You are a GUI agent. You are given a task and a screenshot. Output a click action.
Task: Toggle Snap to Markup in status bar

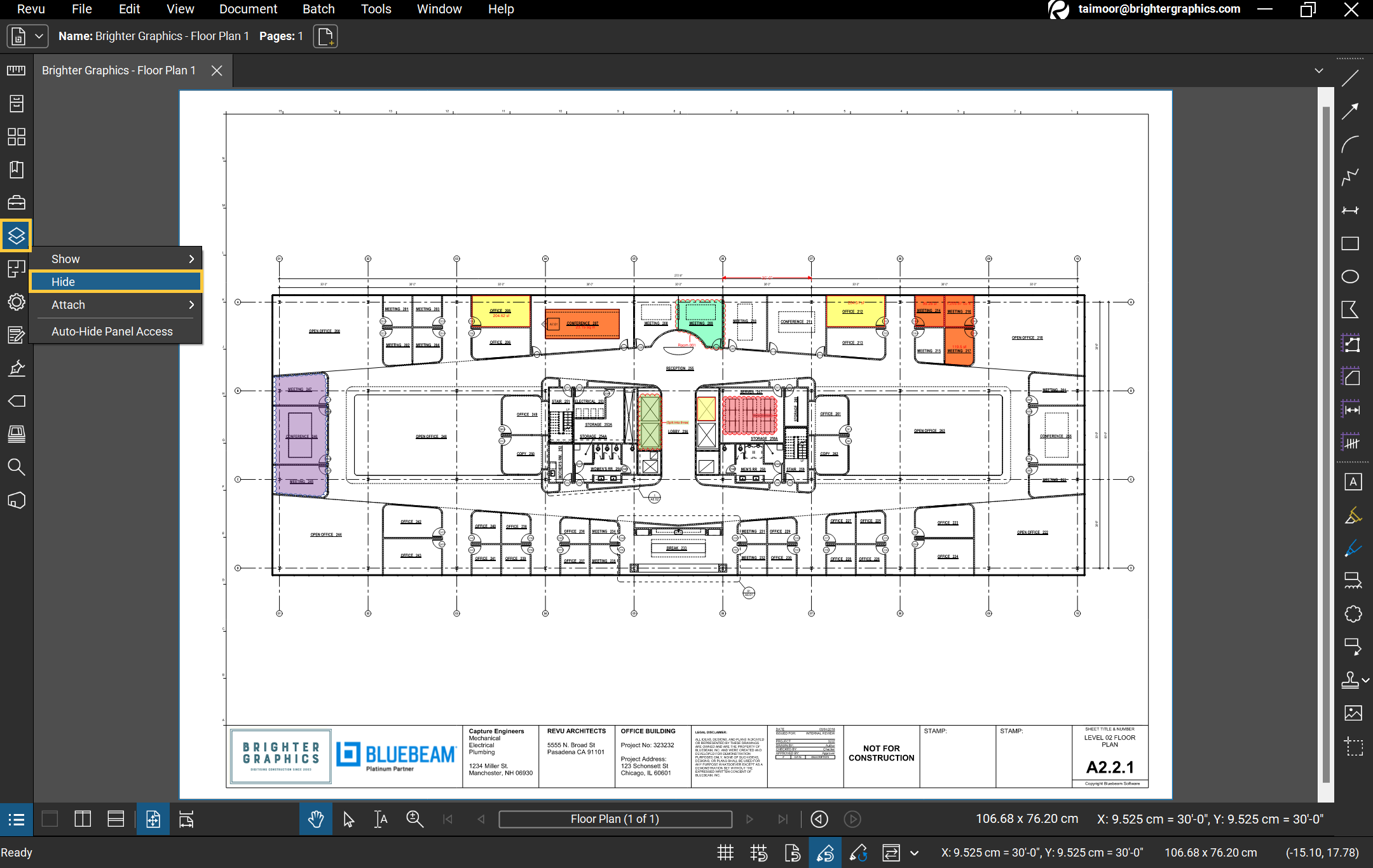tap(825, 853)
